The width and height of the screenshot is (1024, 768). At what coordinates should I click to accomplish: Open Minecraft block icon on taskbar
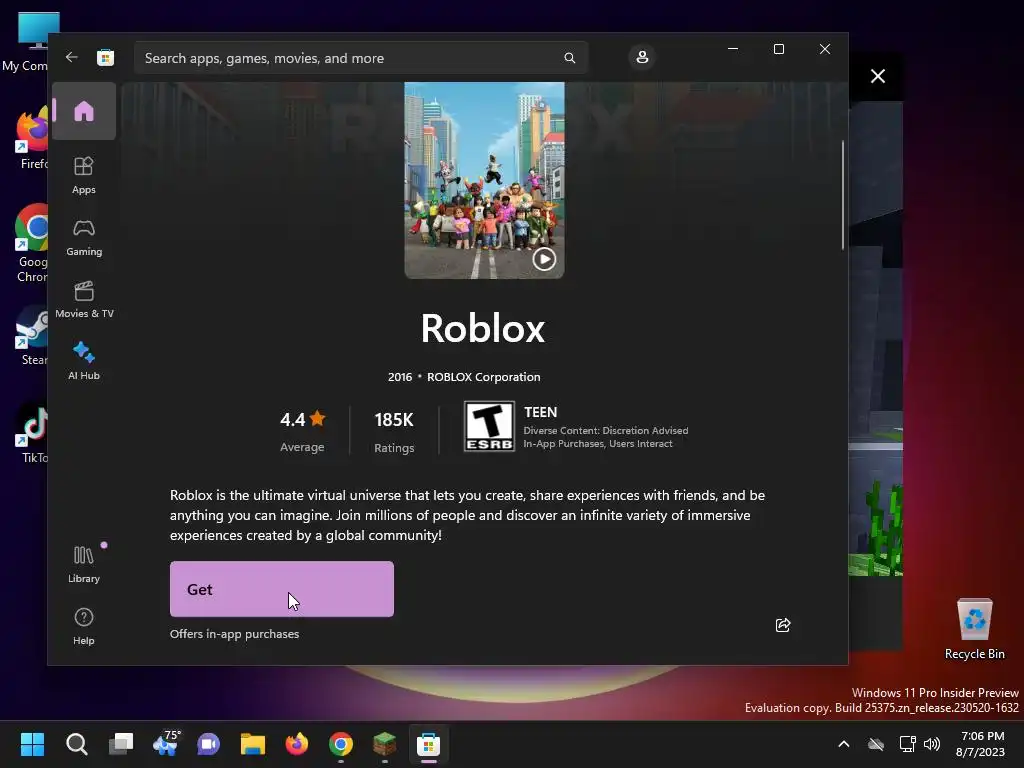click(x=385, y=744)
